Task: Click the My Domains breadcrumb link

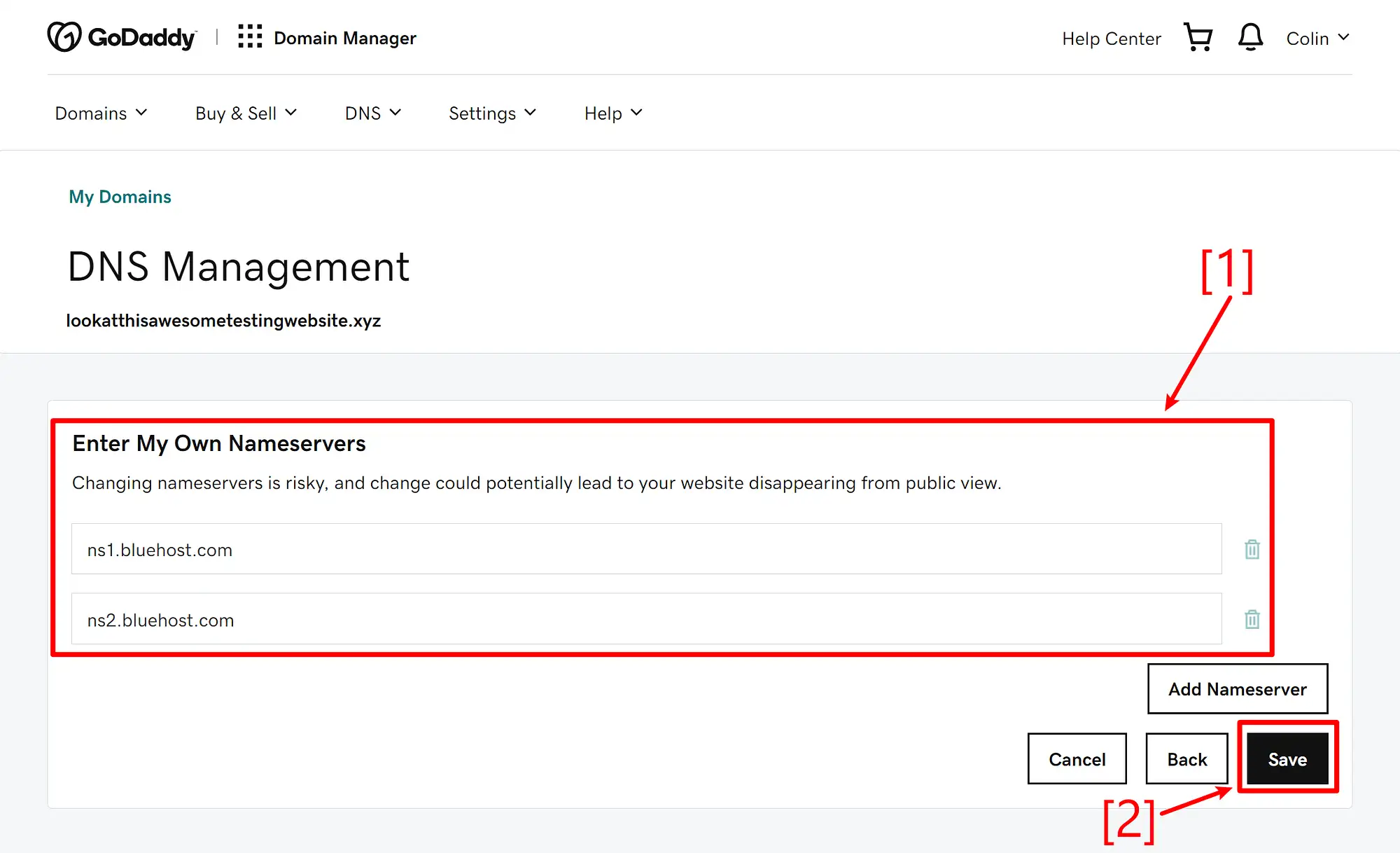Action: coord(119,197)
